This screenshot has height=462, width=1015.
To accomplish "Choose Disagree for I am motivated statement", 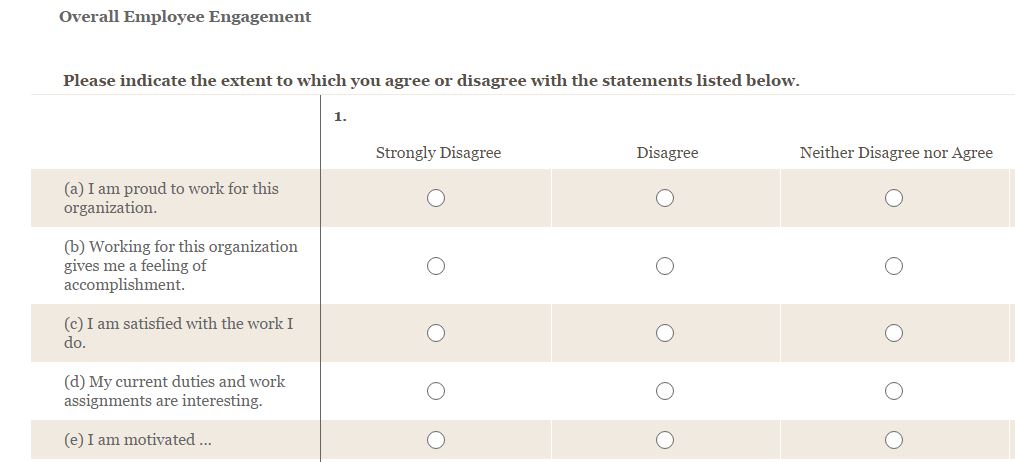I will tap(665, 440).
